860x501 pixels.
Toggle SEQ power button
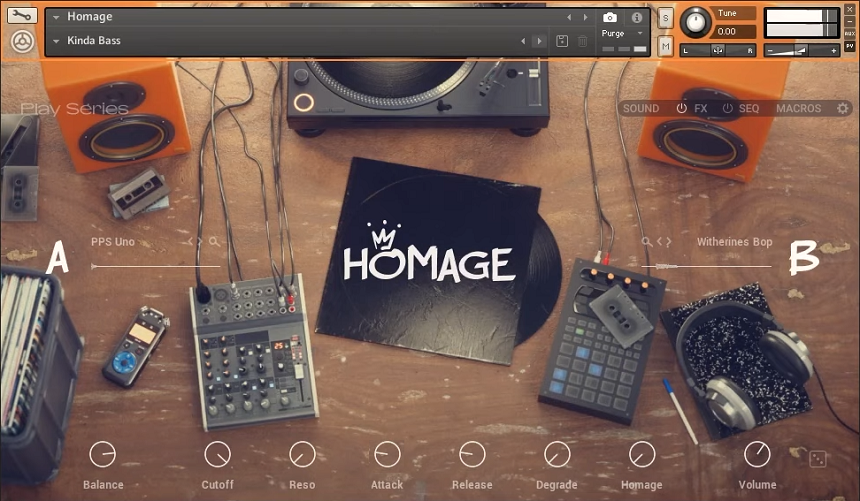click(727, 108)
